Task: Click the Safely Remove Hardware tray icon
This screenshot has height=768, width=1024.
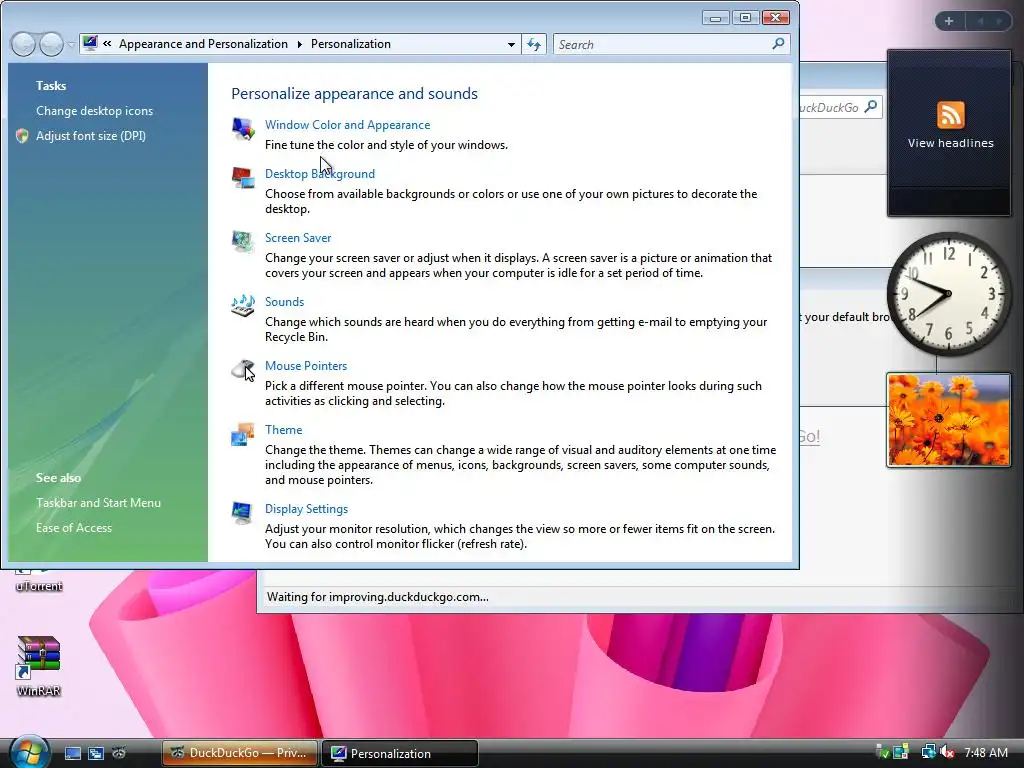Action: click(882, 752)
